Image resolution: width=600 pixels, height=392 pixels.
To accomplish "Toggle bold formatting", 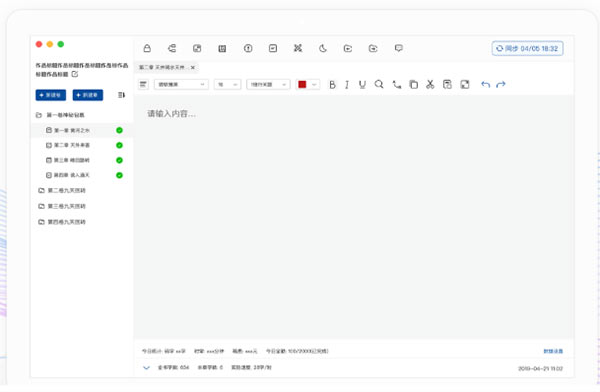I will click(x=332, y=85).
